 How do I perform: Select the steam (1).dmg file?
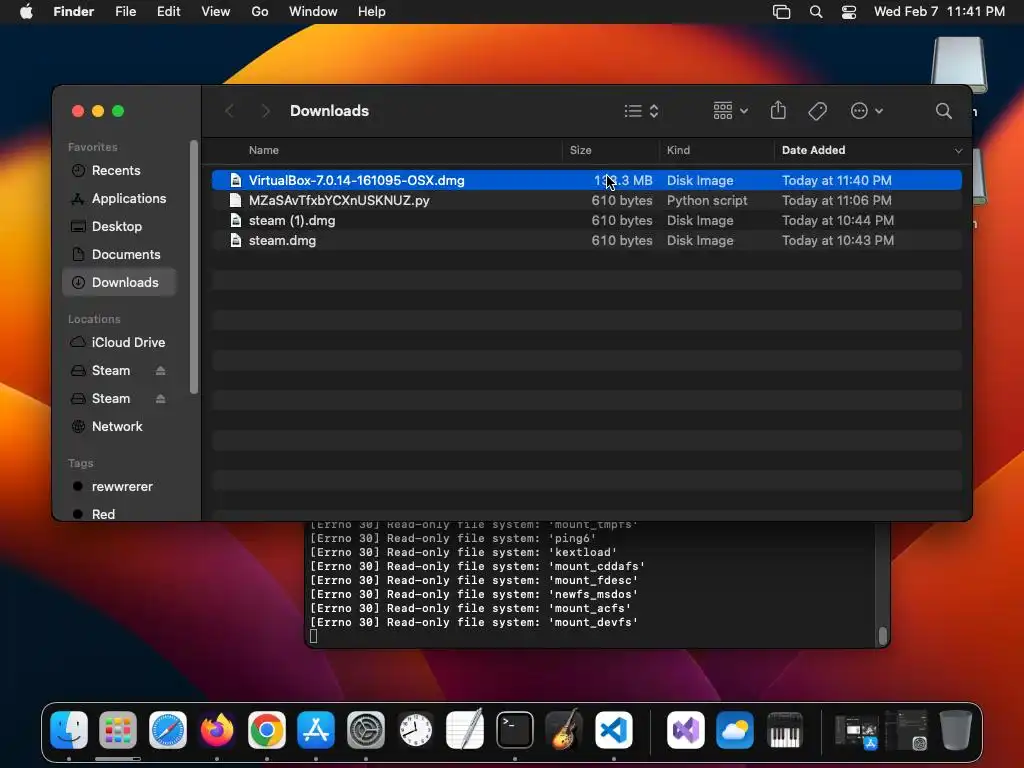(586, 221)
